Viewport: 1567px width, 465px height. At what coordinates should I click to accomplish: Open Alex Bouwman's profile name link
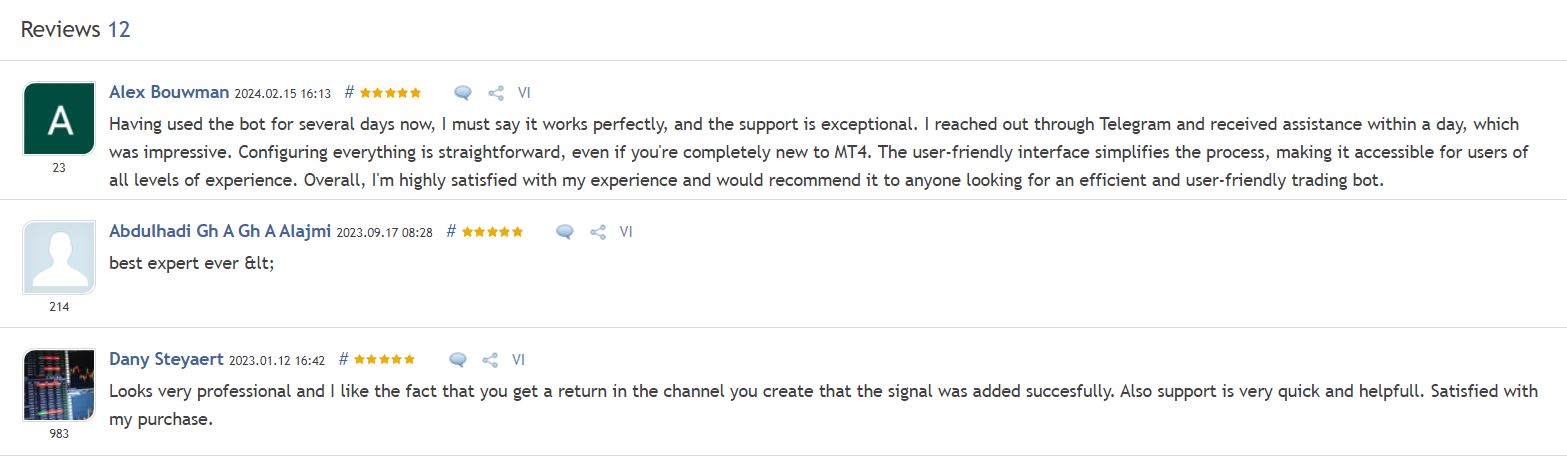click(169, 92)
